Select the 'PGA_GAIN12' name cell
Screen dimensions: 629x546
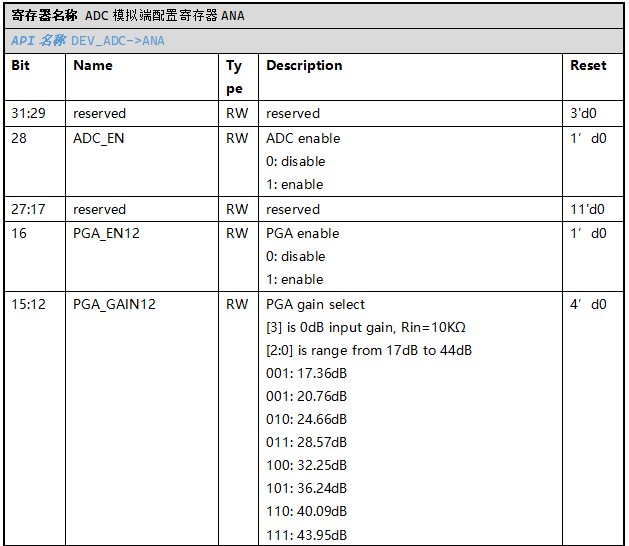tap(114, 305)
